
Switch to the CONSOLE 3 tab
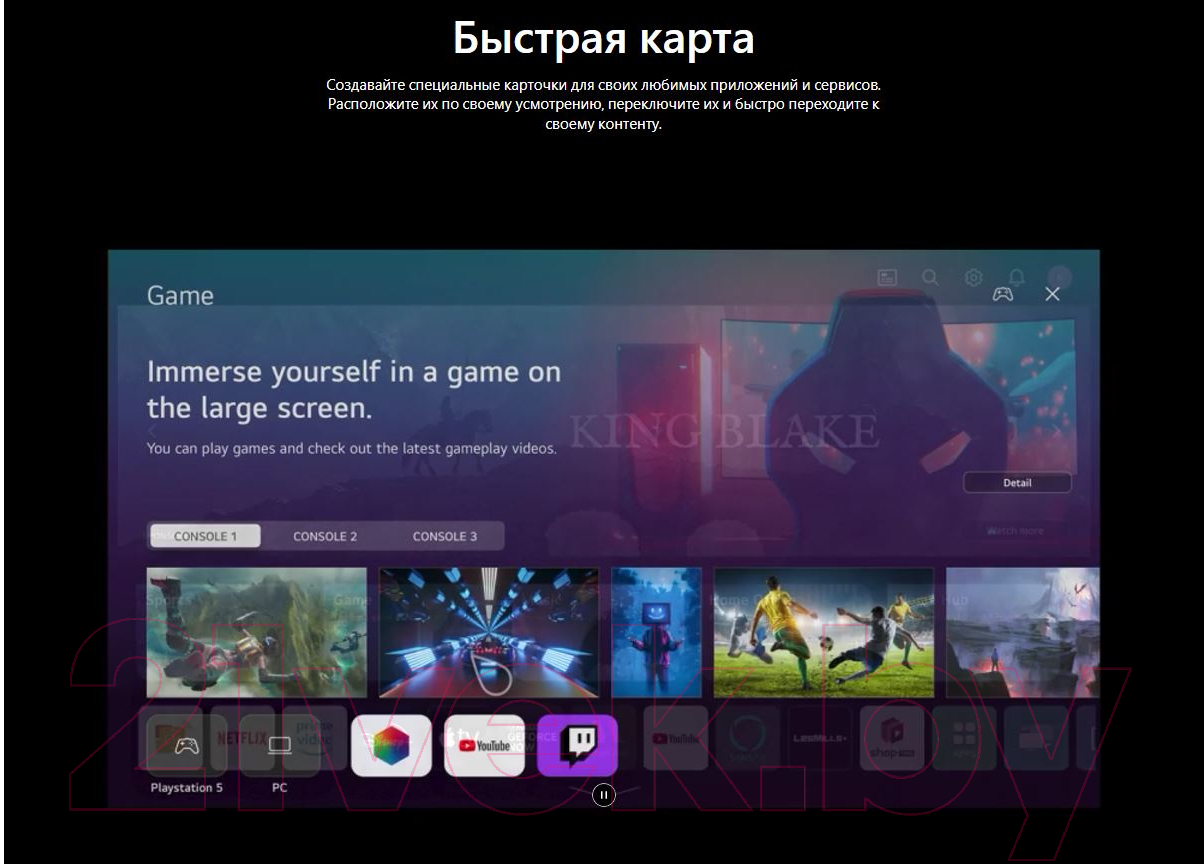pyautogui.click(x=445, y=536)
